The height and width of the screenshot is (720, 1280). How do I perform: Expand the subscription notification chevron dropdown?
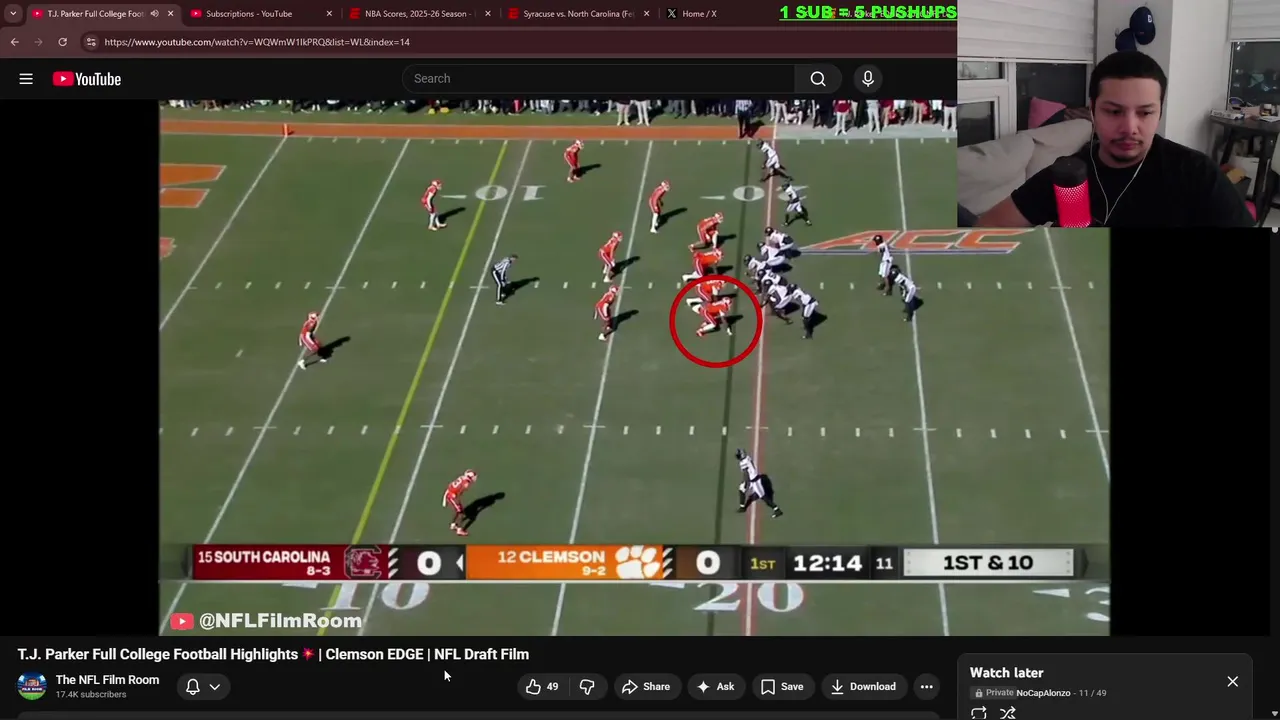[x=214, y=687]
